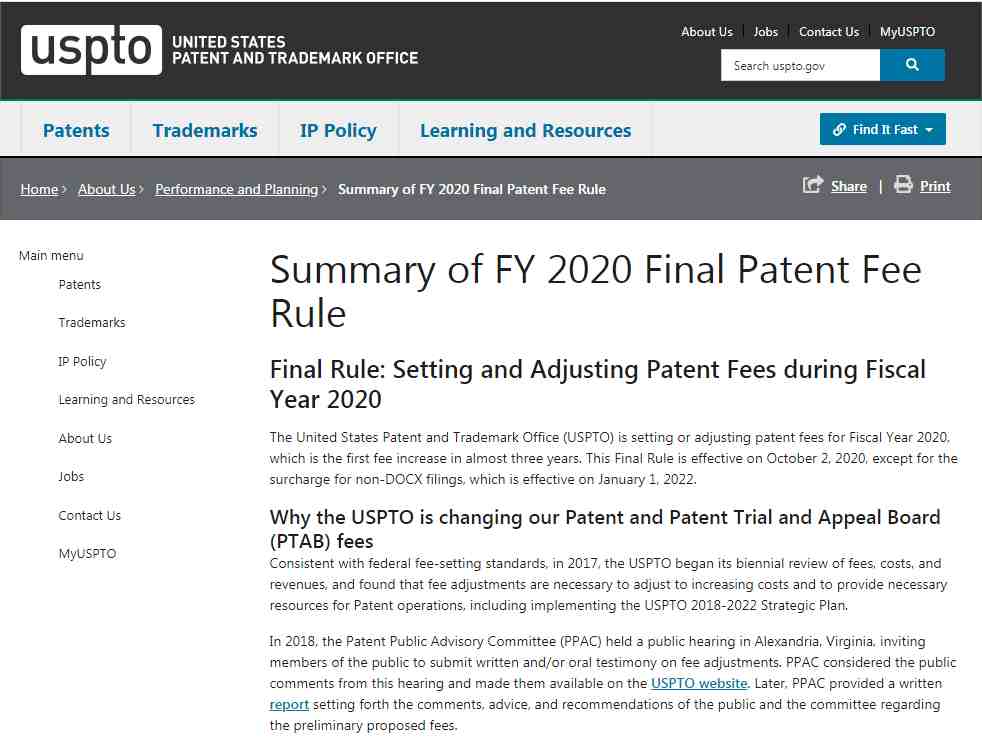Open the report link in the paragraph
This screenshot has height=746, width=982.
click(289, 705)
